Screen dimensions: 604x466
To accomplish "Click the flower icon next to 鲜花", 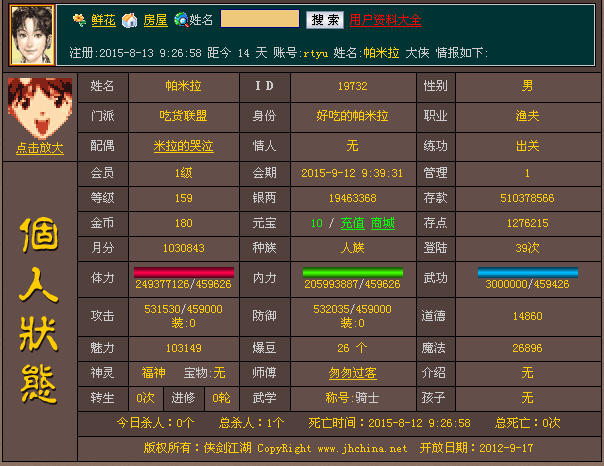I will pyautogui.click(x=79, y=20).
